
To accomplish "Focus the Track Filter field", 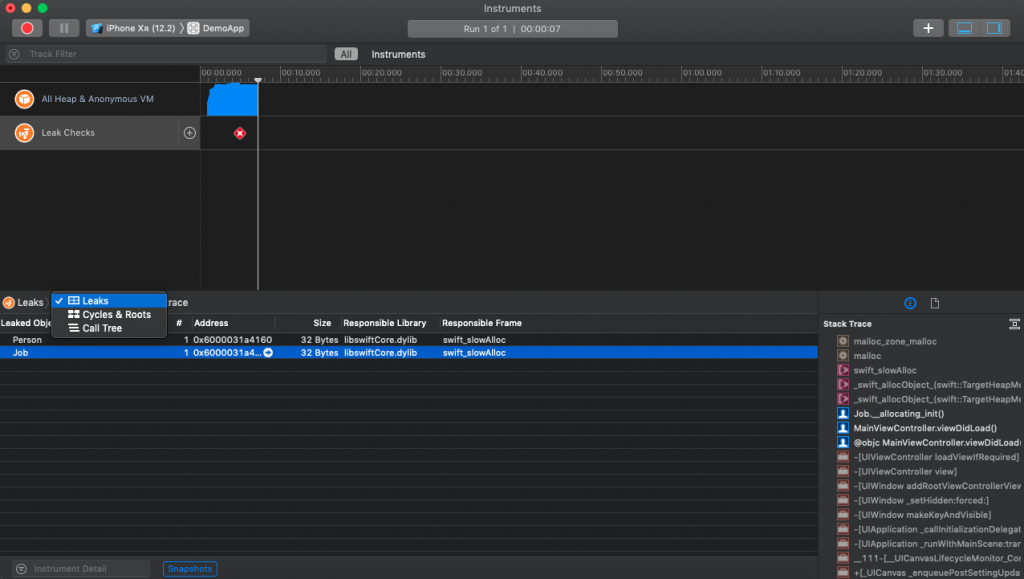I will click(x=167, y=54).
